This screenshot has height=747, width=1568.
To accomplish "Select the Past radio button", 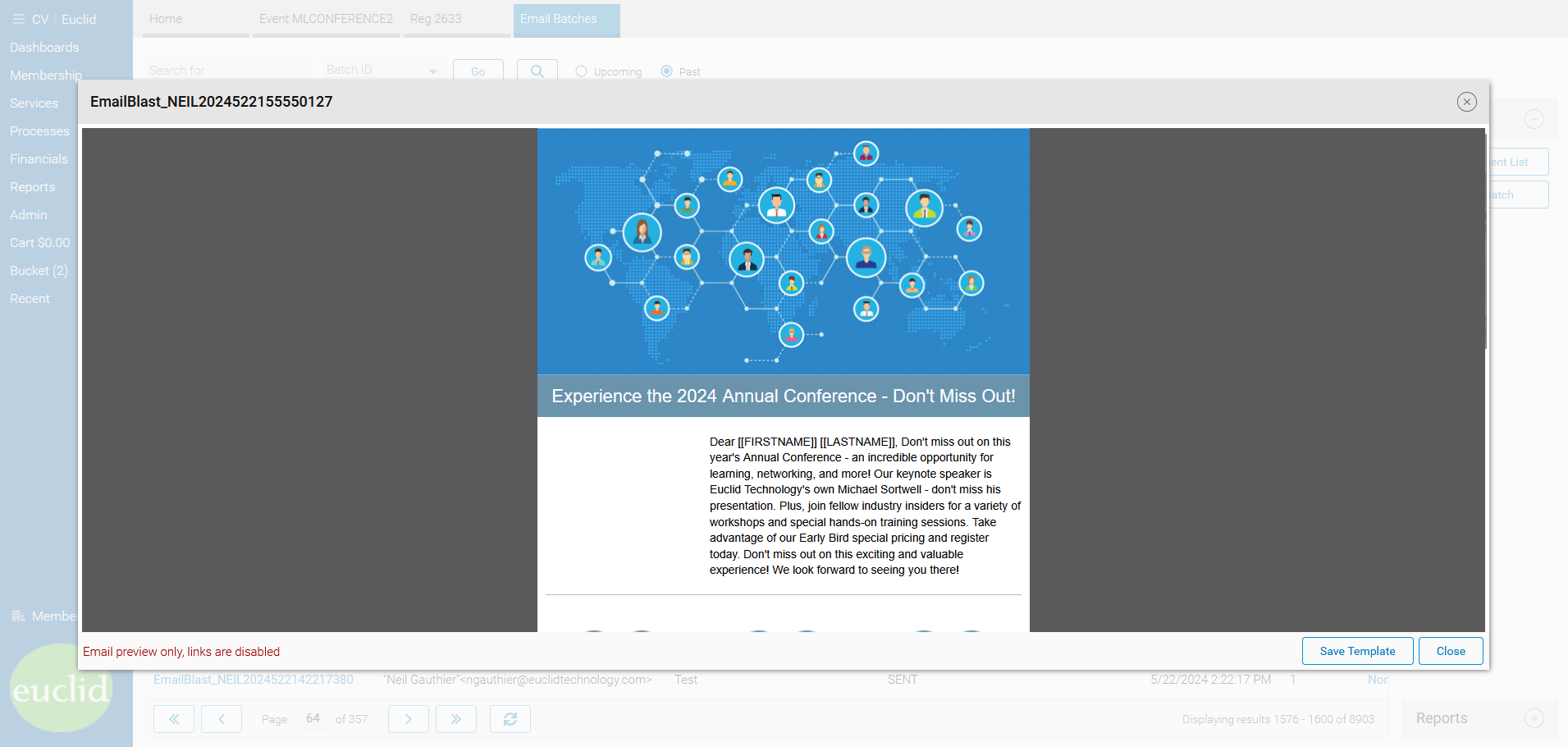I will [667, 71].
